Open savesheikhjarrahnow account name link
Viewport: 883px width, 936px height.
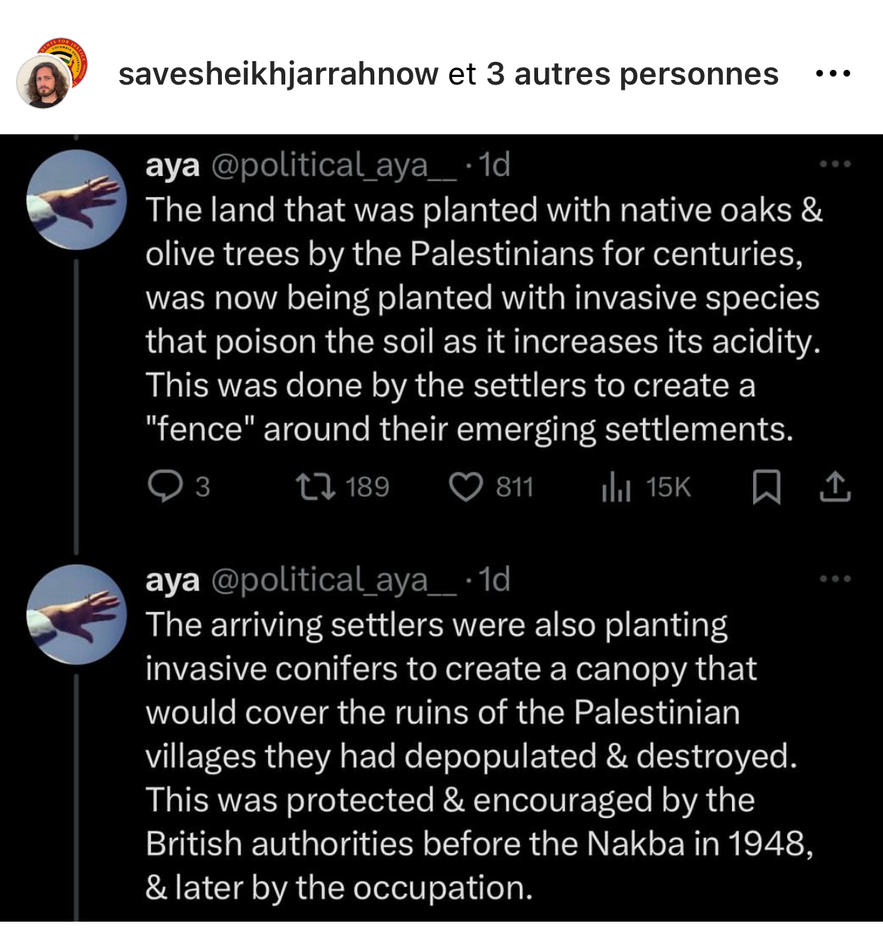pos(279,73)
